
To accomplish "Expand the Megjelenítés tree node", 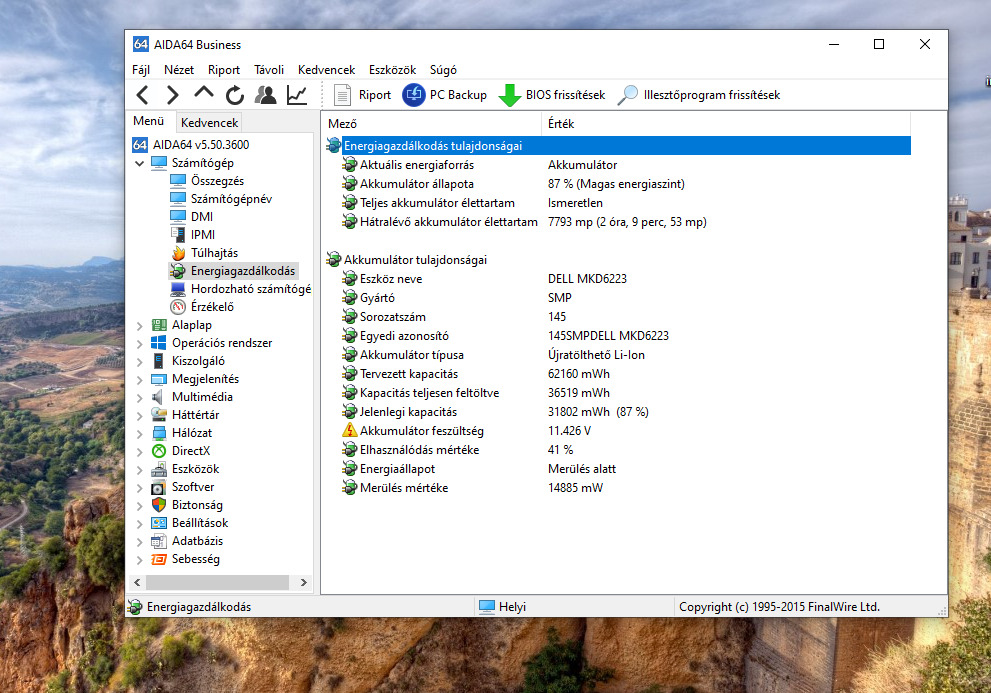I will pyautogui.click(x=140, y=379).
